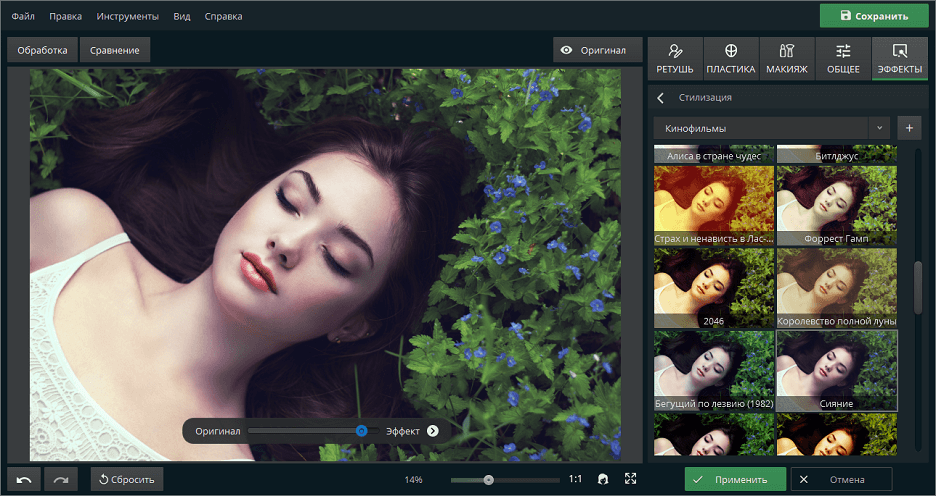This screenshot has width=936, height=496.
Task: Add a new preset with plus button
Action: tap(909, 128)
